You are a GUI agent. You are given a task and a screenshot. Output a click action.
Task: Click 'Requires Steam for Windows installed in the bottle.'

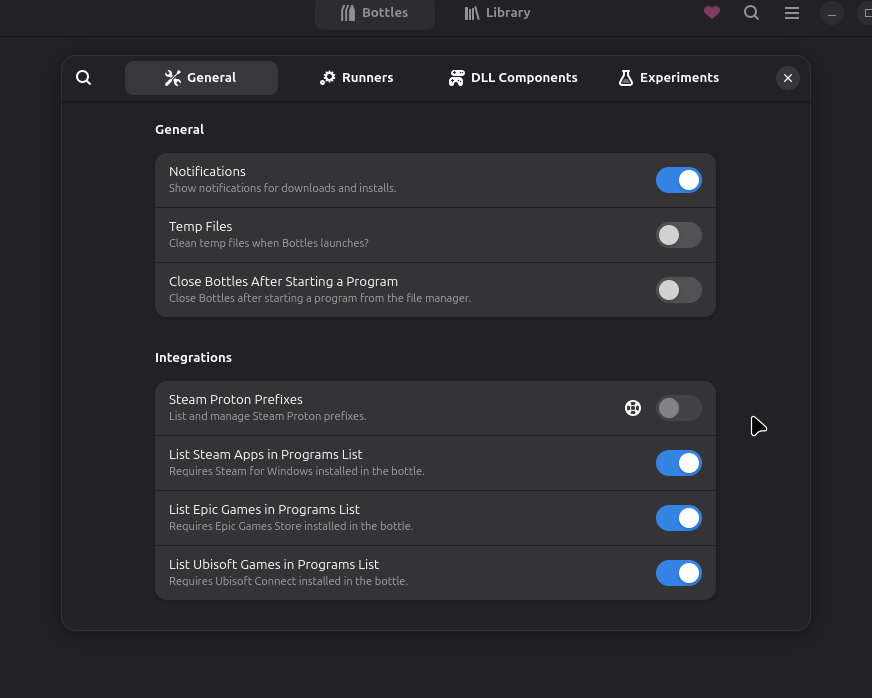[296, 471]
